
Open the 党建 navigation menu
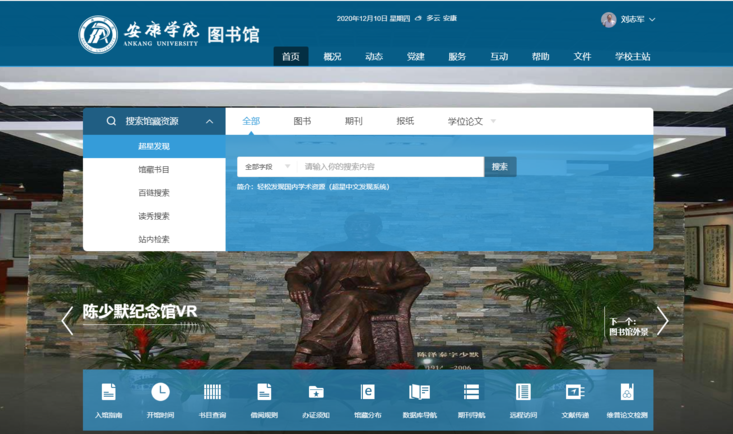click(x=416, y=57)
